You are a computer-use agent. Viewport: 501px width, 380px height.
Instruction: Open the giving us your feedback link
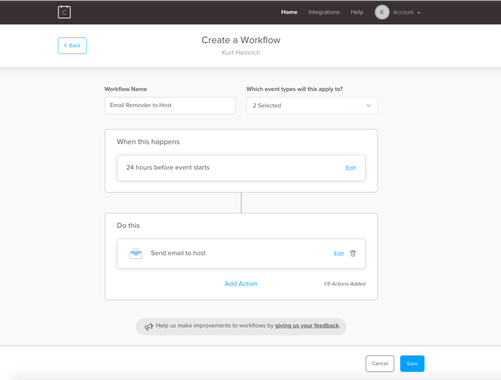tap(307, 325)
